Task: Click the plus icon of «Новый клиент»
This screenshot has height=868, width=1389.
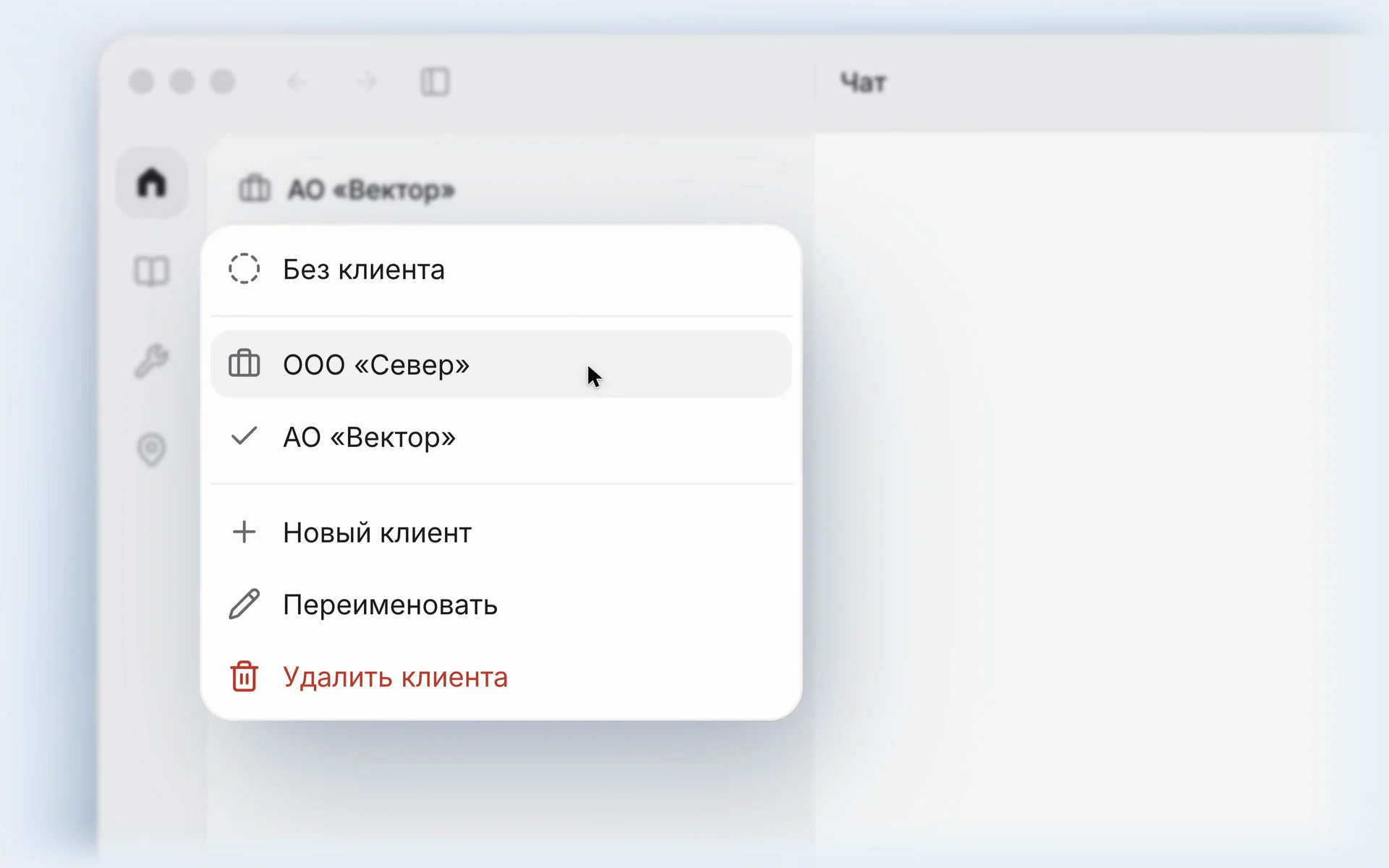Action: point(245,532)
